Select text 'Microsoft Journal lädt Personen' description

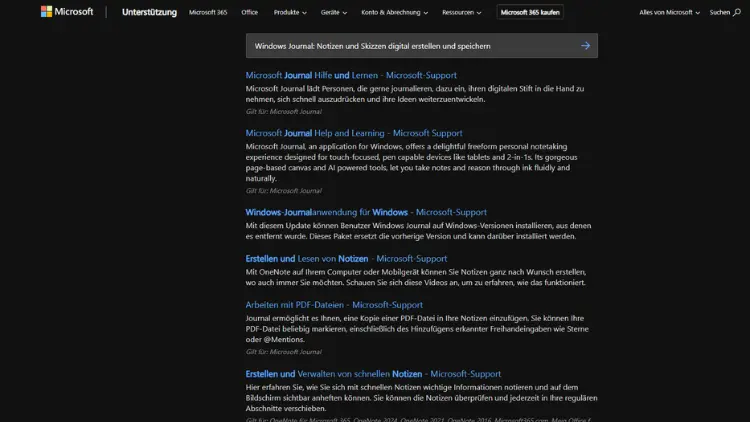tap(415, 94)
